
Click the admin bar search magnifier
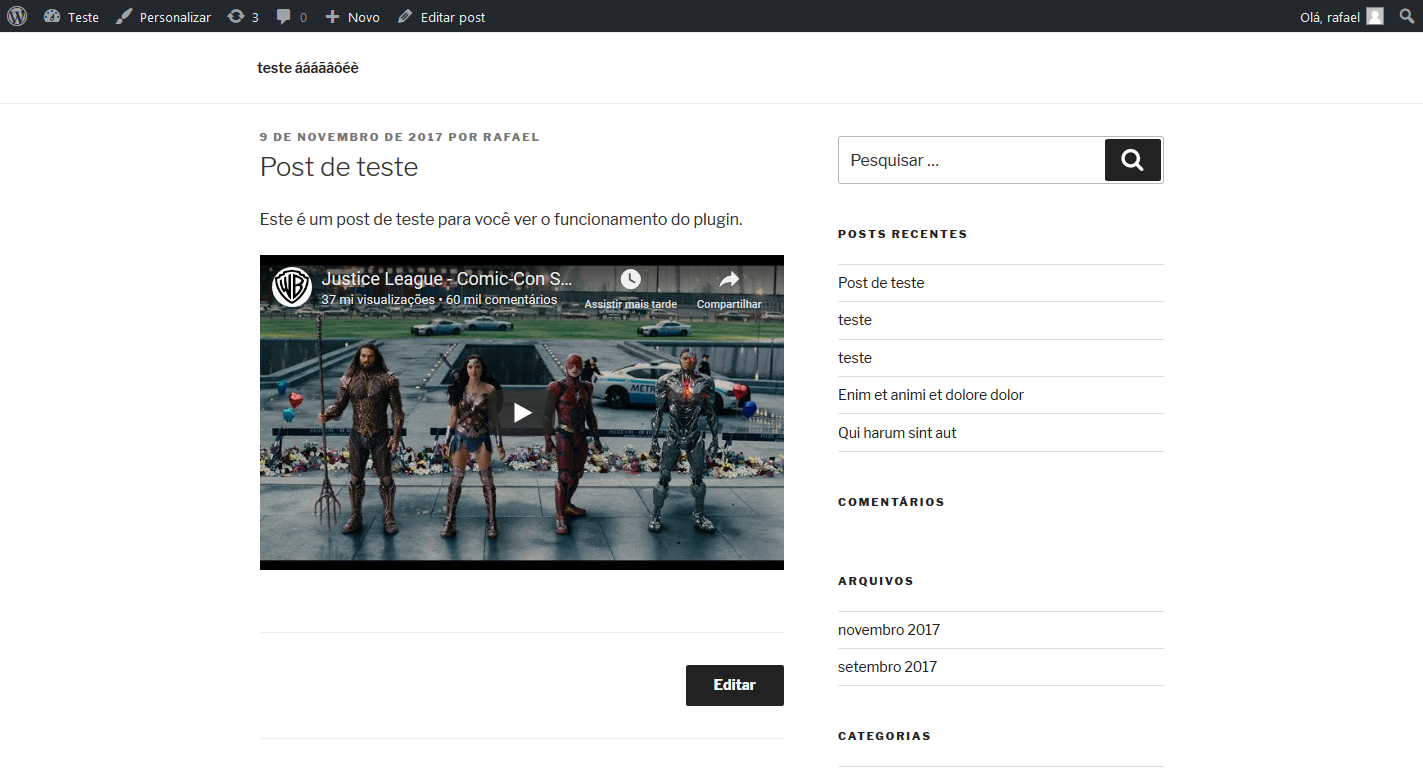1407,16
